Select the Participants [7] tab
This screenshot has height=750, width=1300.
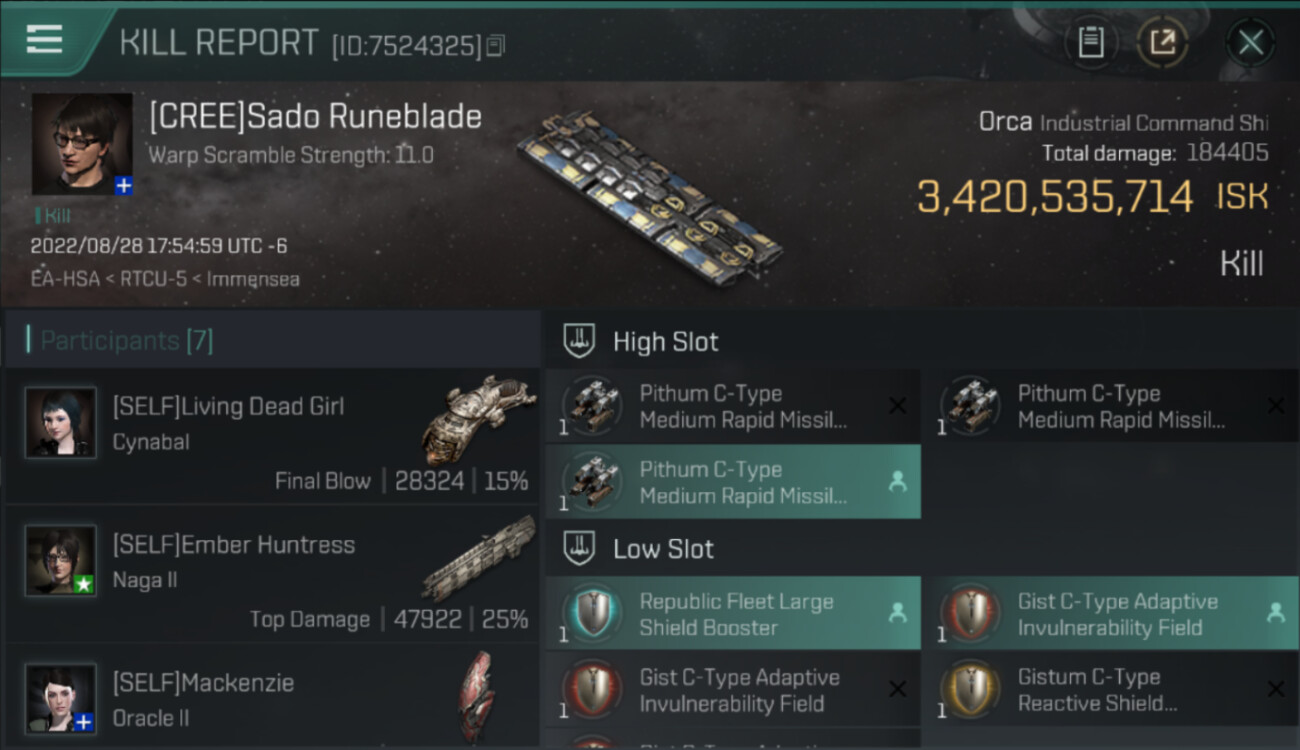tap(126, 341)
